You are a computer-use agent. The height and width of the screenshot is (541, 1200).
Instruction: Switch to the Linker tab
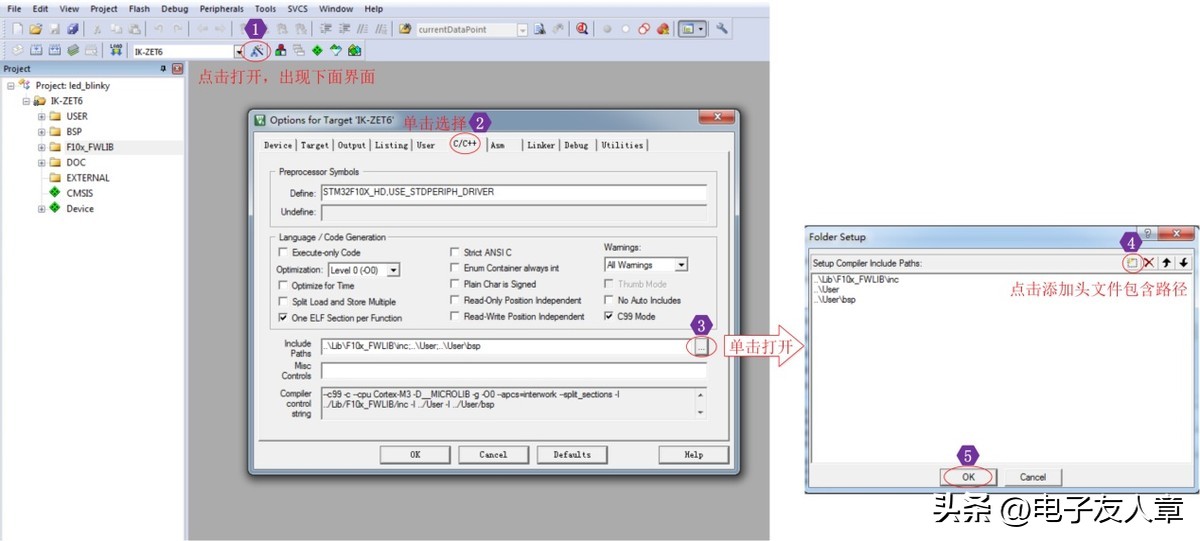[x=541, y=145]
